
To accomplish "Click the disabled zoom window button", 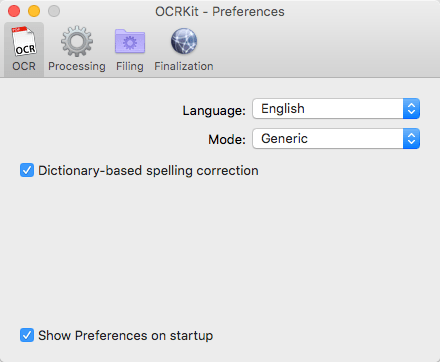I will click(x=54, y=11).
